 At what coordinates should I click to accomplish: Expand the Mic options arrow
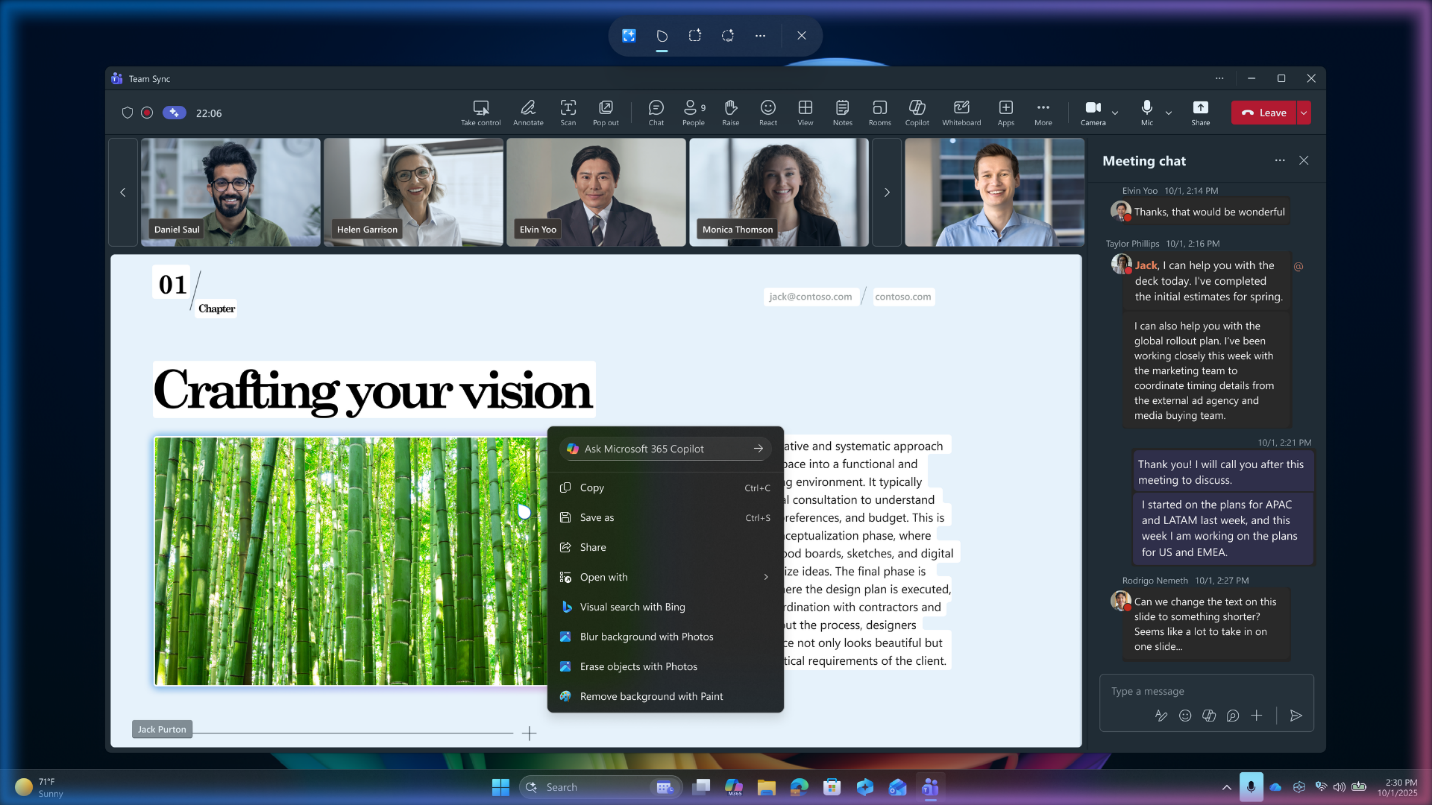(1170, 113)
